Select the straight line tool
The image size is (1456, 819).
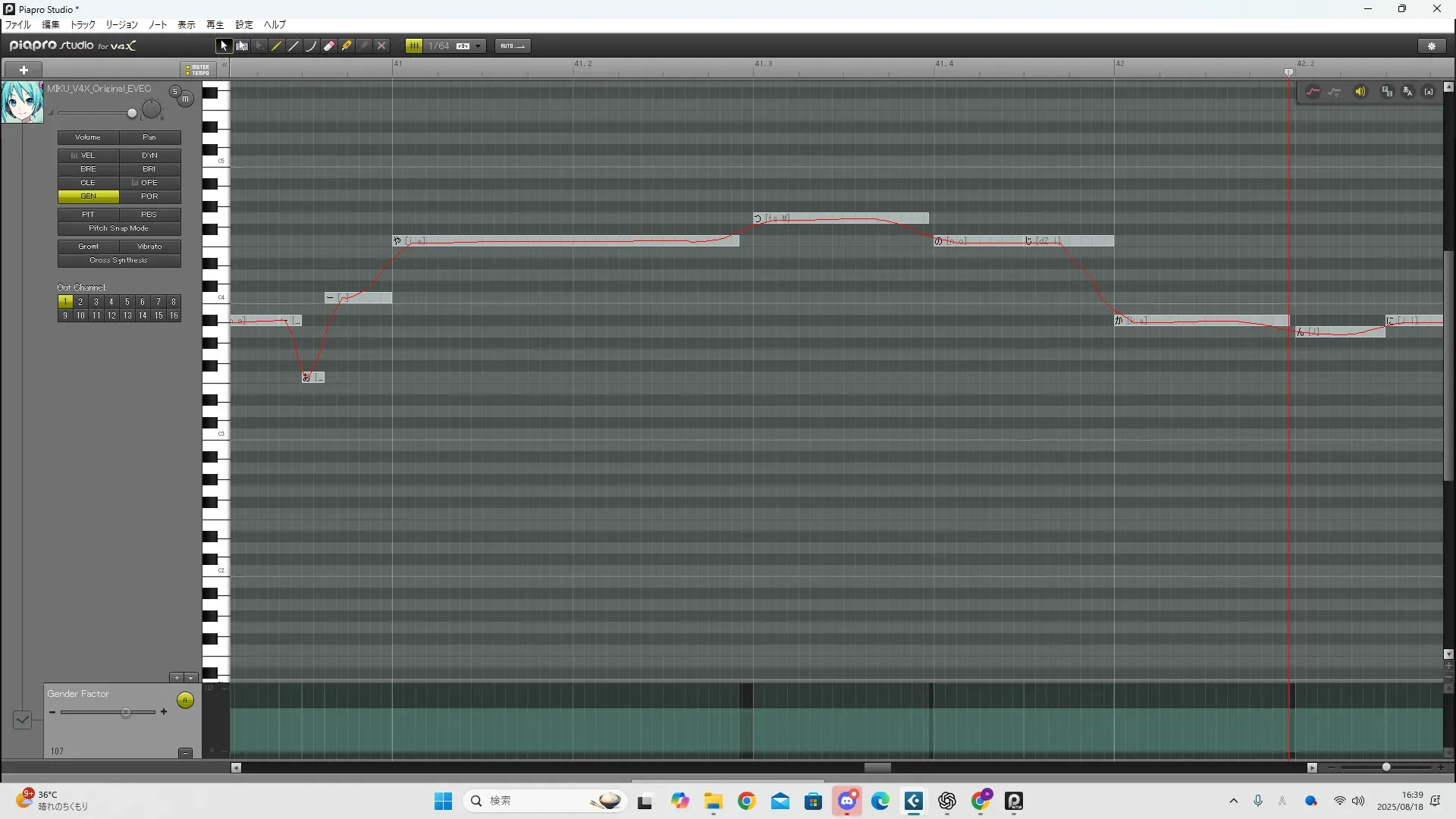(x=294, y=46)
